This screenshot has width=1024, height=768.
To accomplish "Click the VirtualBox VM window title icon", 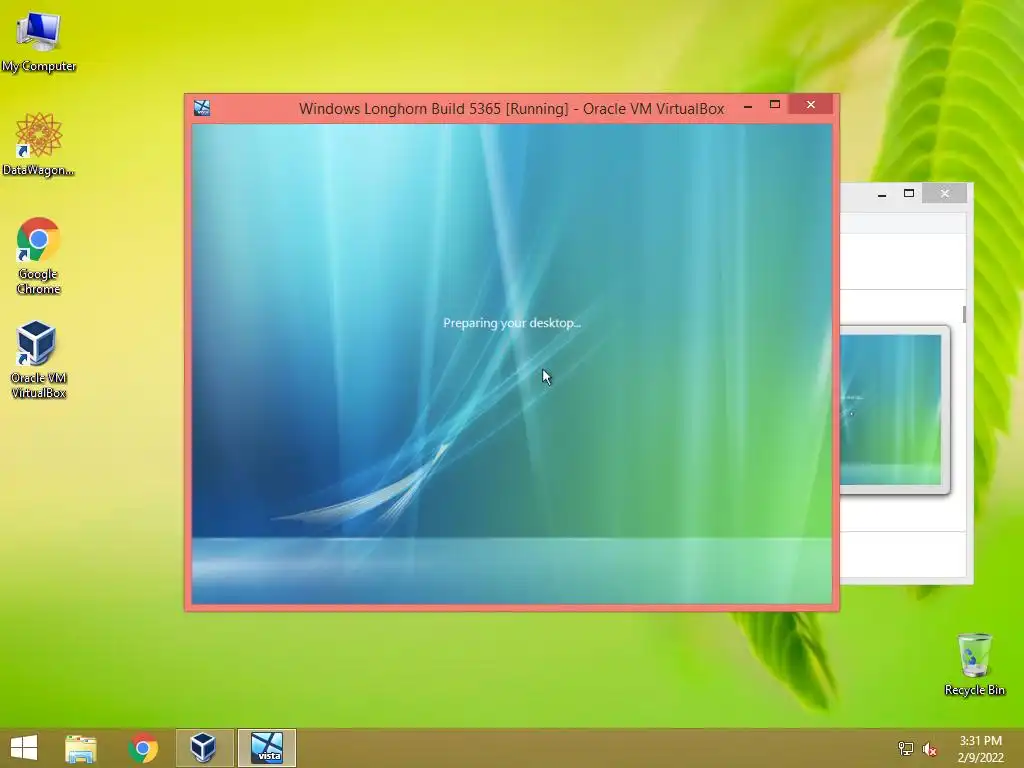I will [x=202, y=108].
